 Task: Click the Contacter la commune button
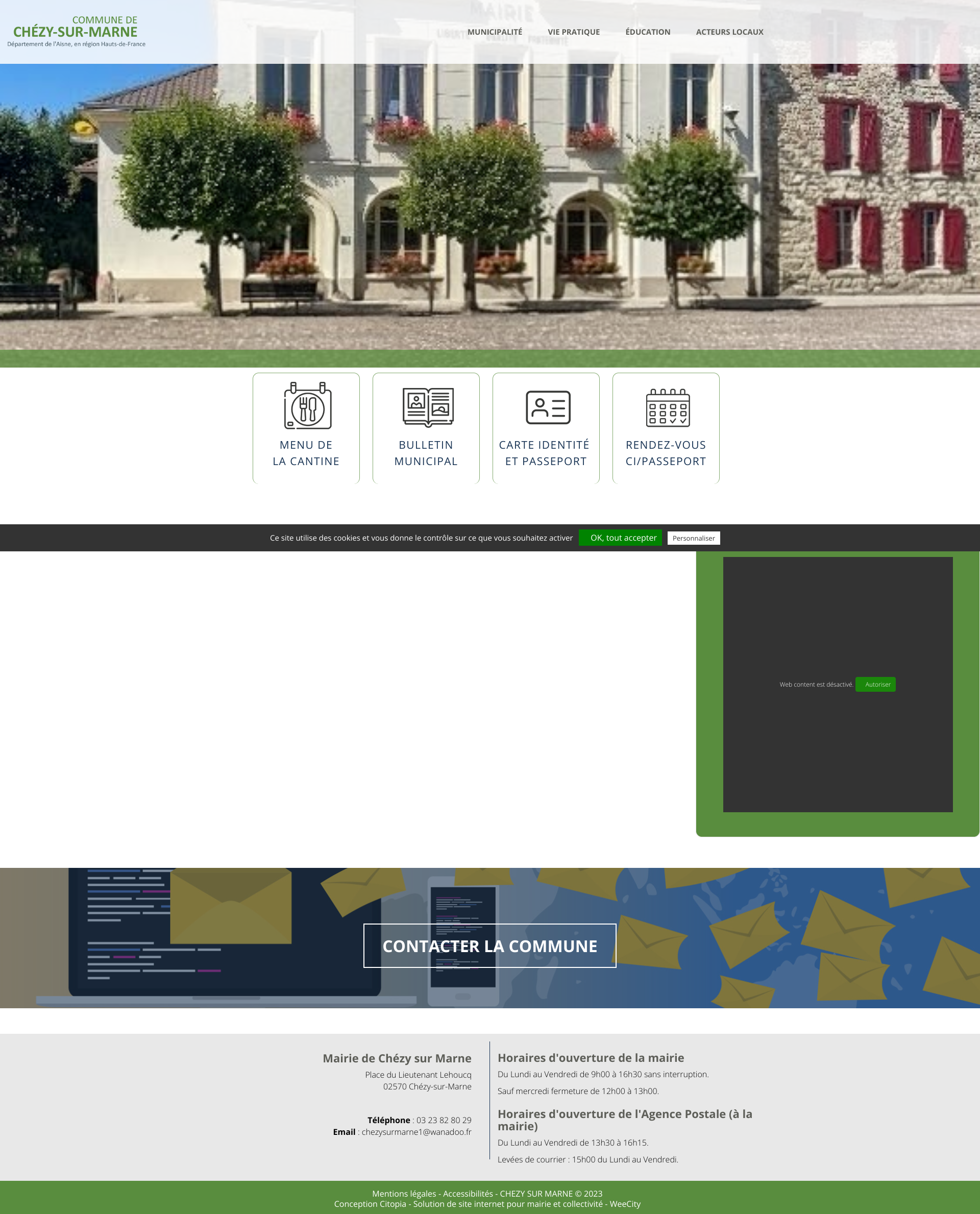tap(489, 946)
